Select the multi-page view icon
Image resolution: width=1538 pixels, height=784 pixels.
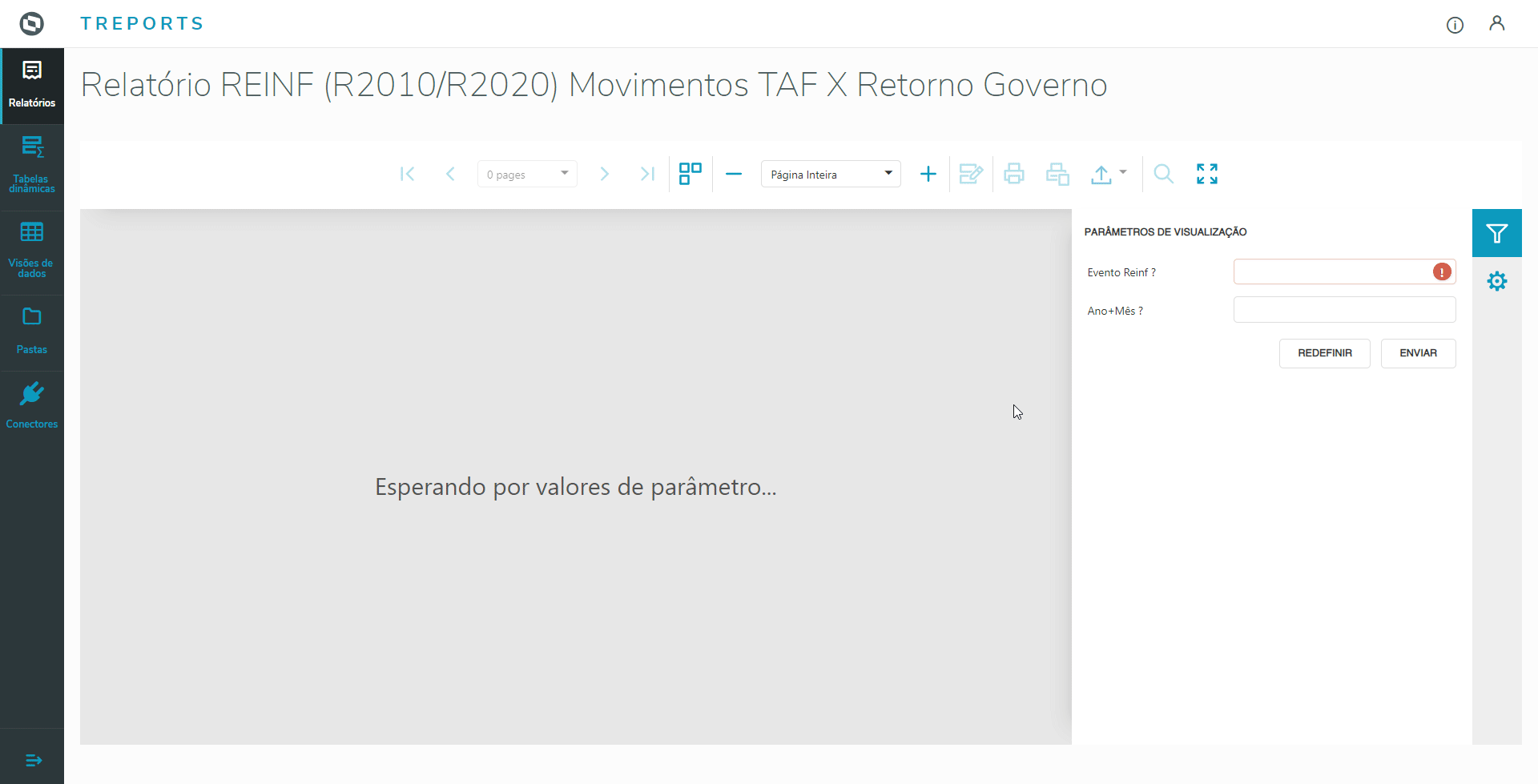[690, 174]
